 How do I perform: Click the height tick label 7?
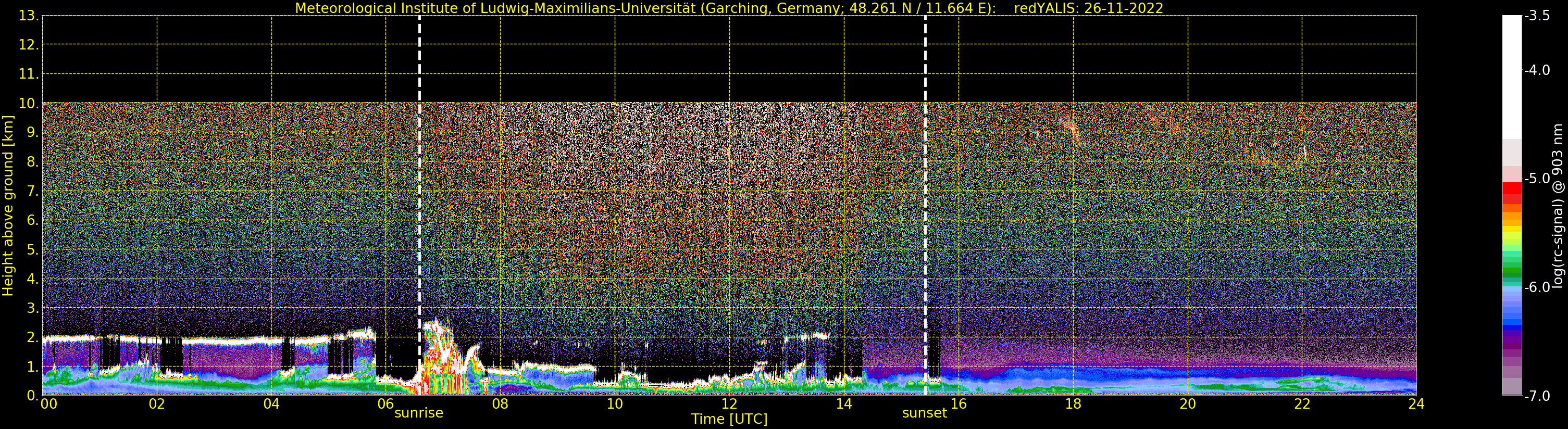pos(32,192)
